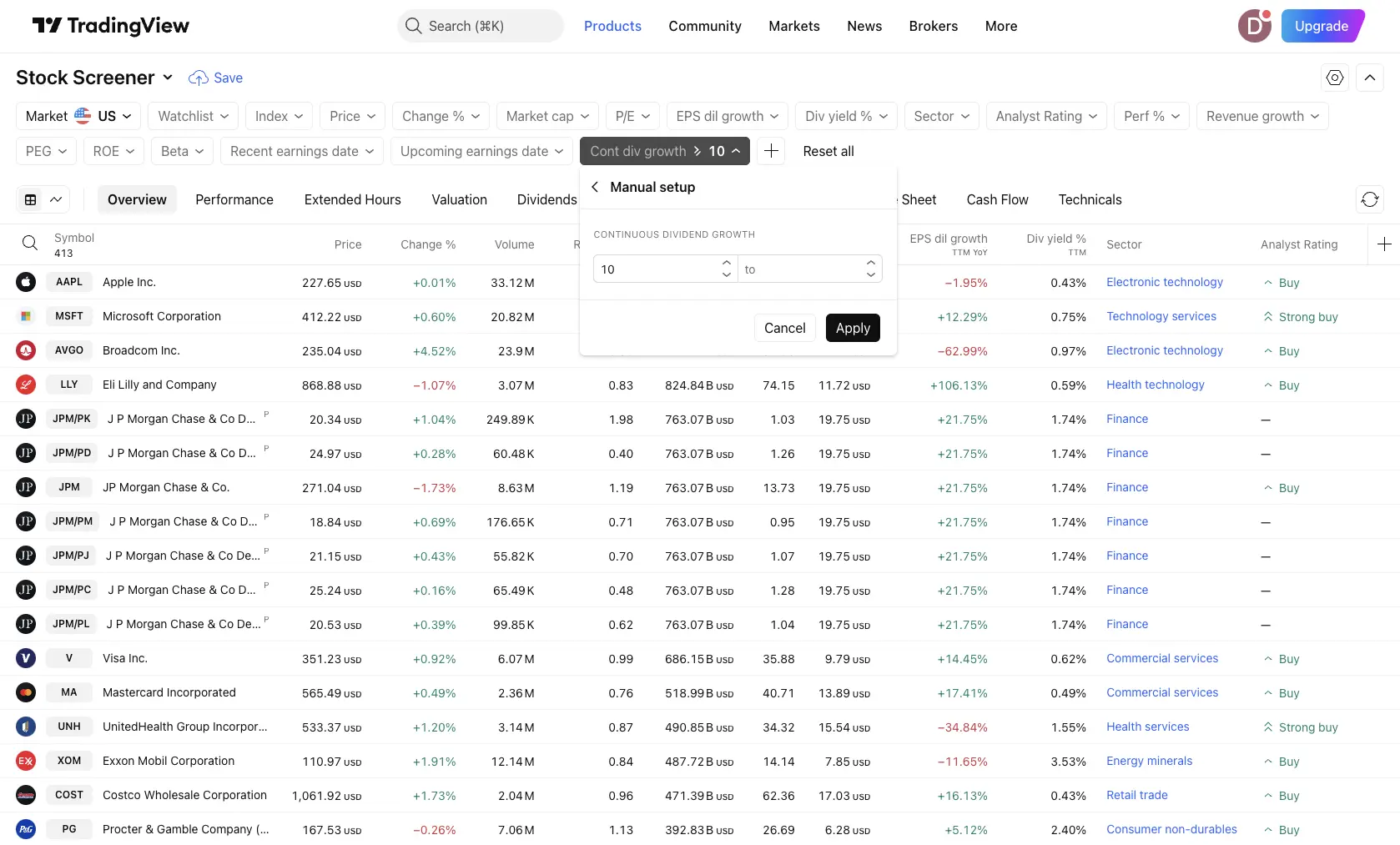Image resolution: width=1400 pixels, height=845 pixels.
Task: Expand the Revenue growth filter
Action: 1262,116
